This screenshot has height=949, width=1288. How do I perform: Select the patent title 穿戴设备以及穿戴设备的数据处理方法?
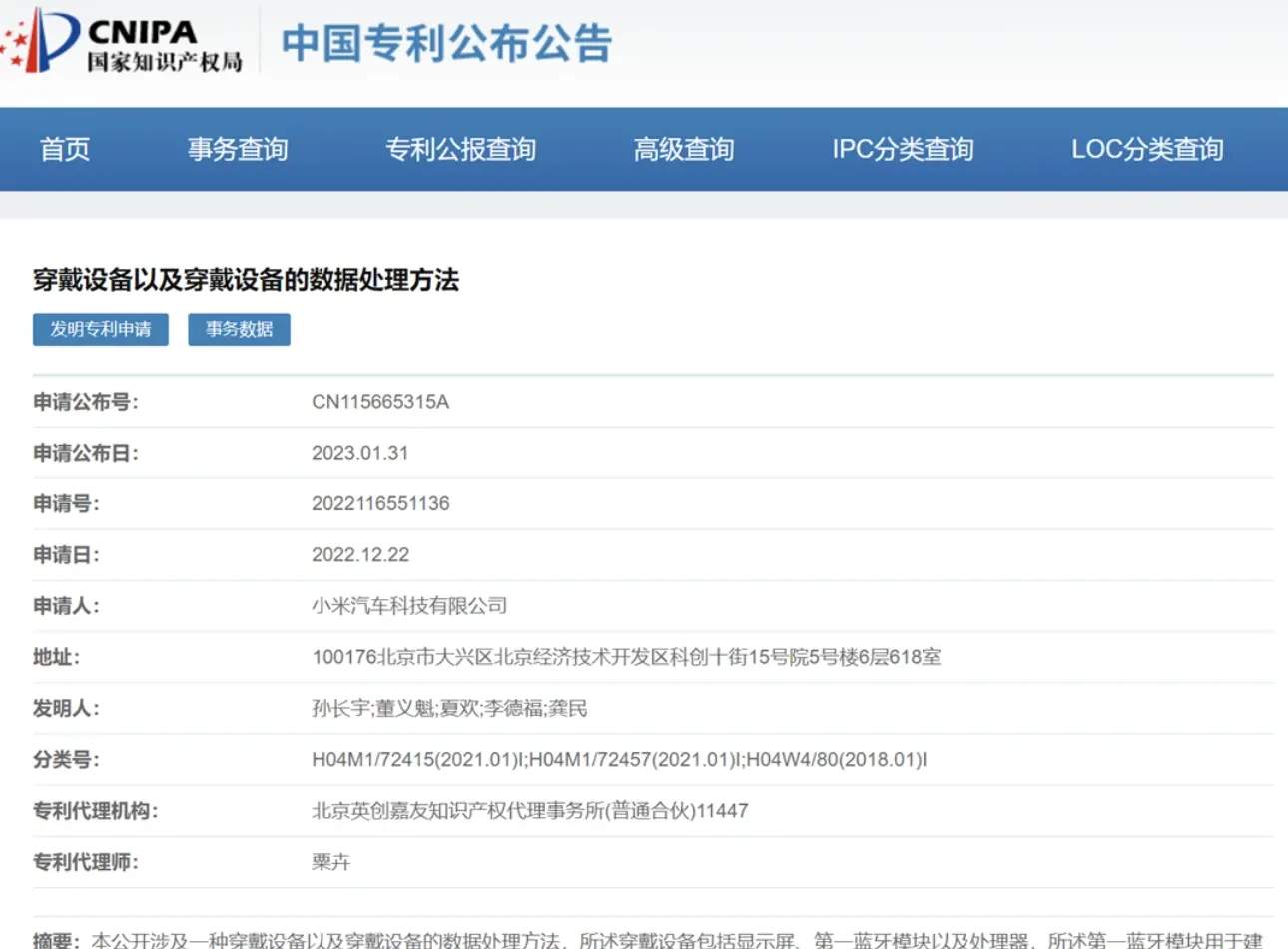point(246,280)
